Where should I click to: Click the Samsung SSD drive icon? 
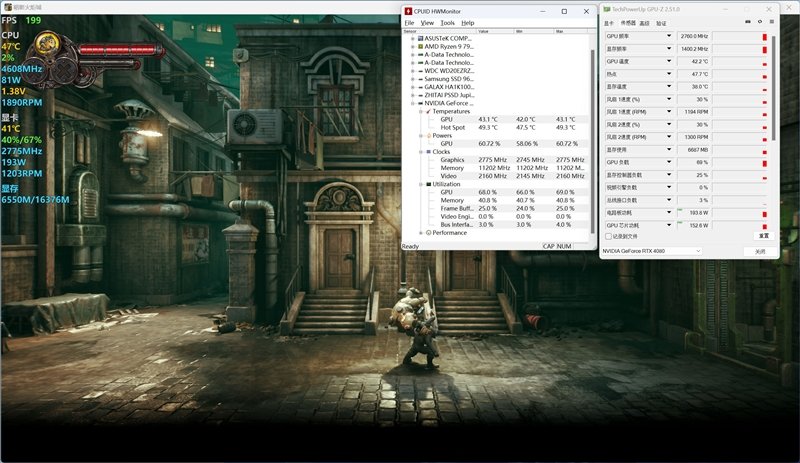417,78
